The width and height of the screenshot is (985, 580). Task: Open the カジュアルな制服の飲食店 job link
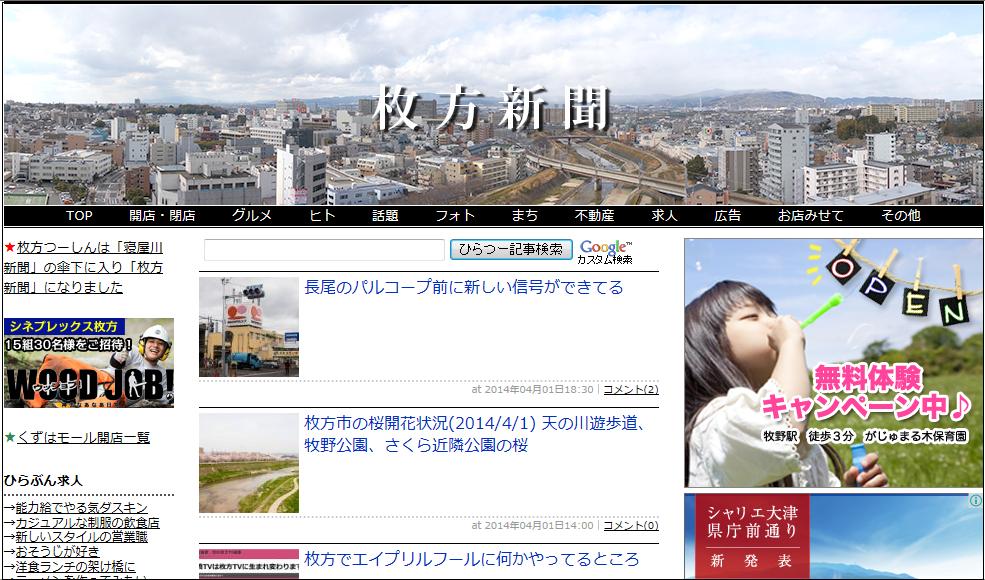click(x=87, y=522)
